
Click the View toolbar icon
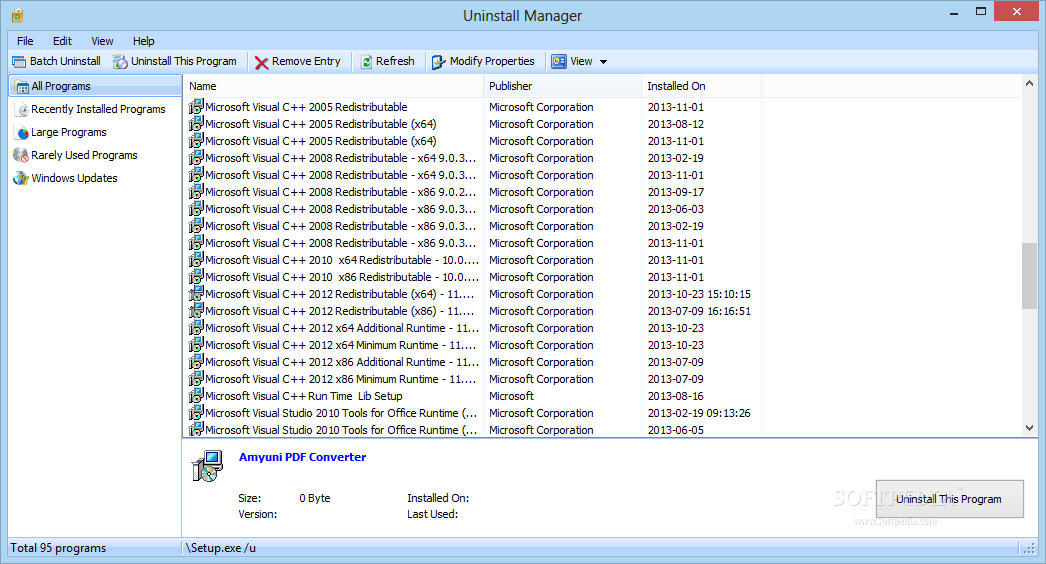559,61
